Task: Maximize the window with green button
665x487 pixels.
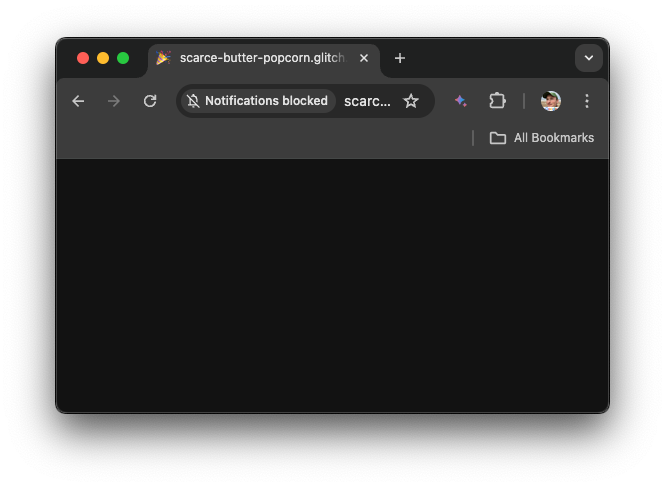Action: (x=123, y=58)
